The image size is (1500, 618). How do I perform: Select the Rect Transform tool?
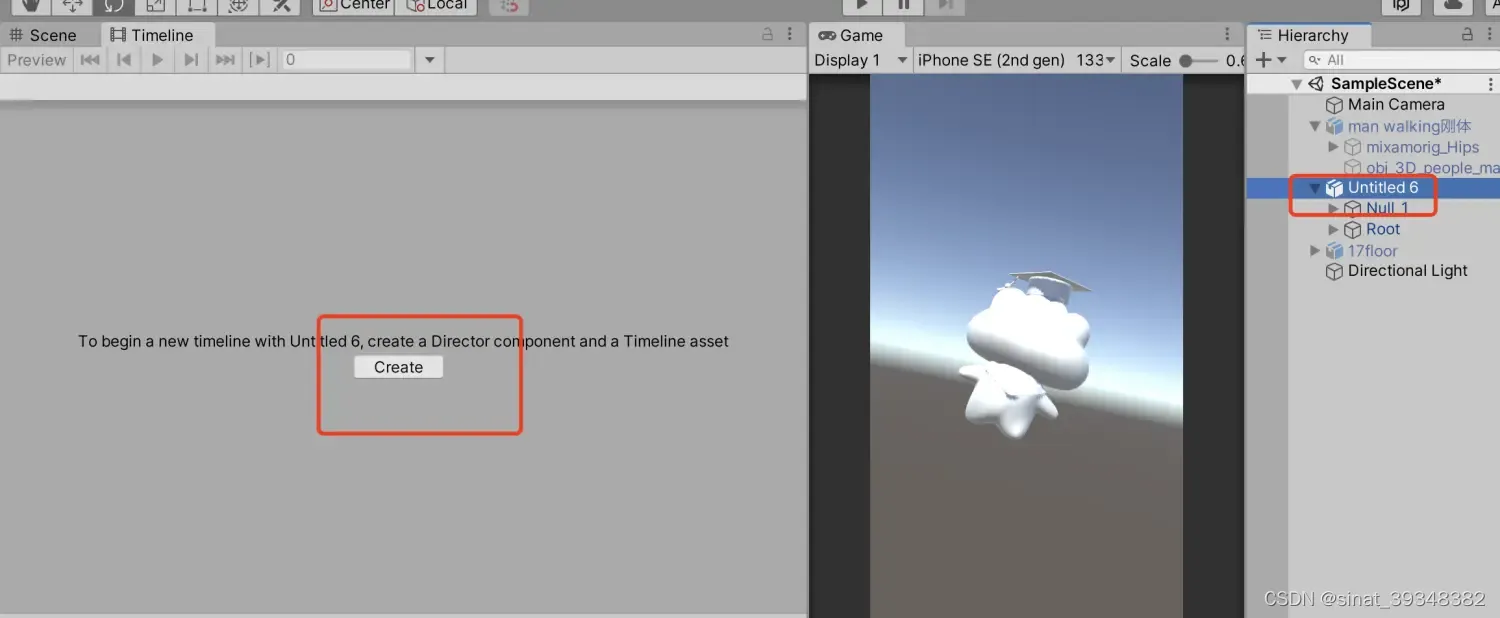195,7
